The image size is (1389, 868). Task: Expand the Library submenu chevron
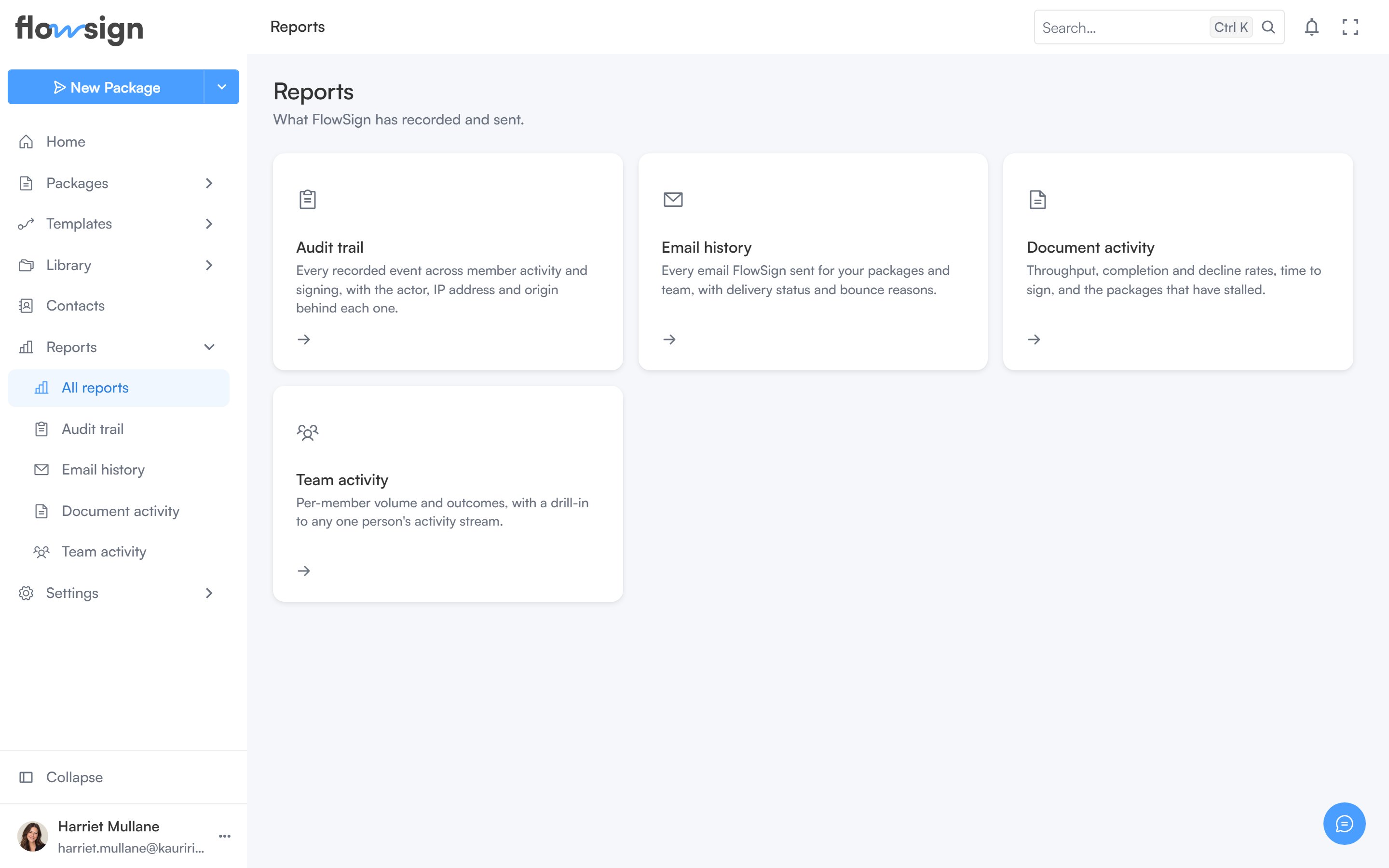[x=209, y=265]
